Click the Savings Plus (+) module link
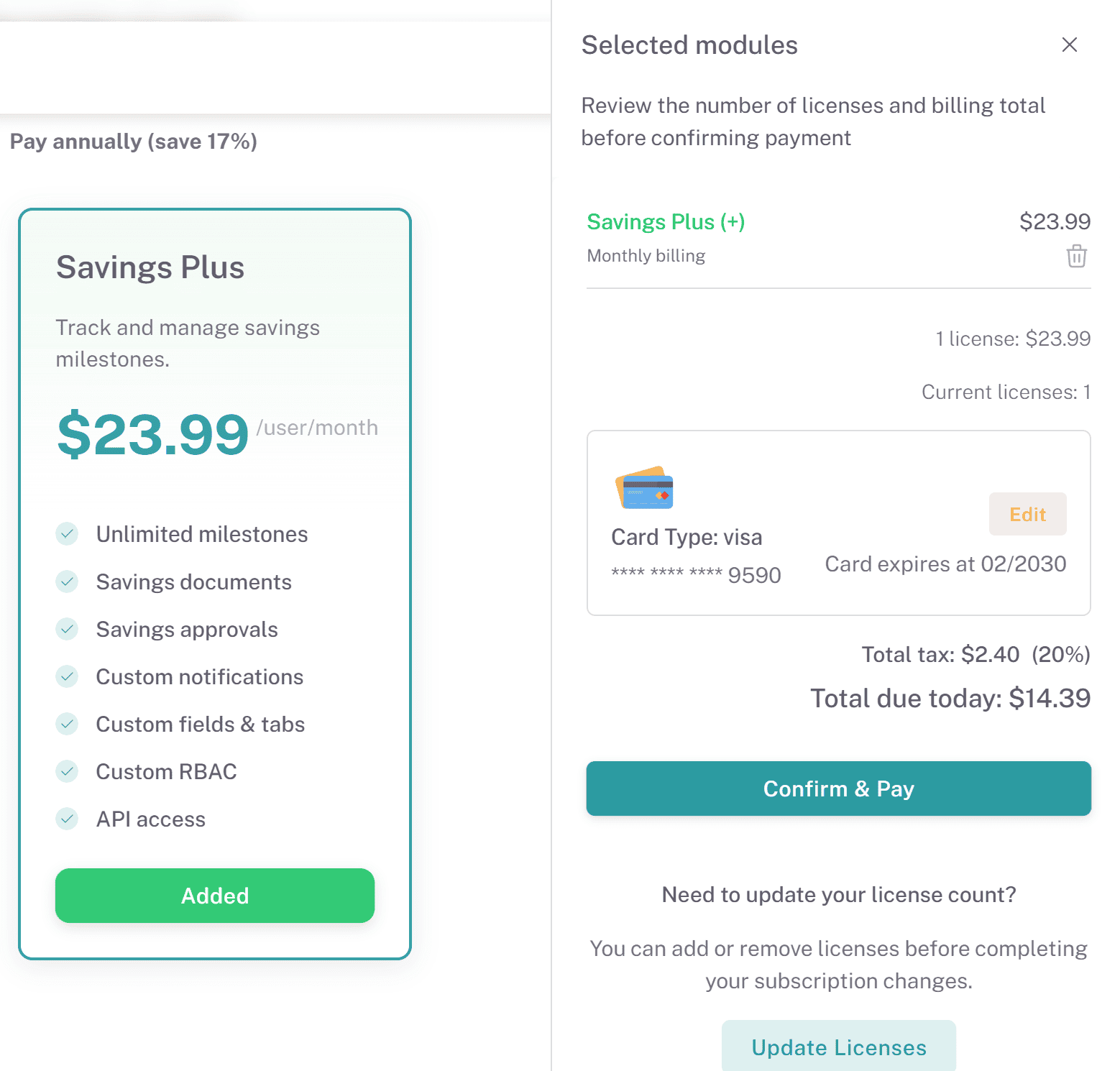This screenshot has width=1120, height=1071. click(665, 222)
